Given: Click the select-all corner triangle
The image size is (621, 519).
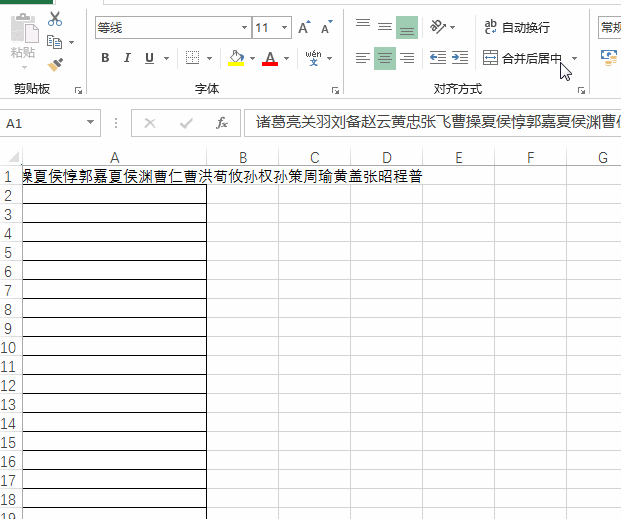Looking at the screenshot, I should (14, 157).
